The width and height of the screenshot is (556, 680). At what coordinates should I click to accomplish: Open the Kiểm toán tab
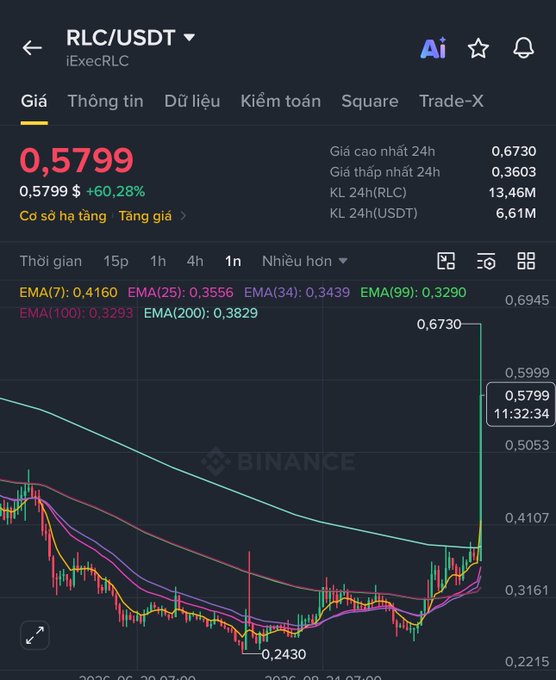(281, 101)
